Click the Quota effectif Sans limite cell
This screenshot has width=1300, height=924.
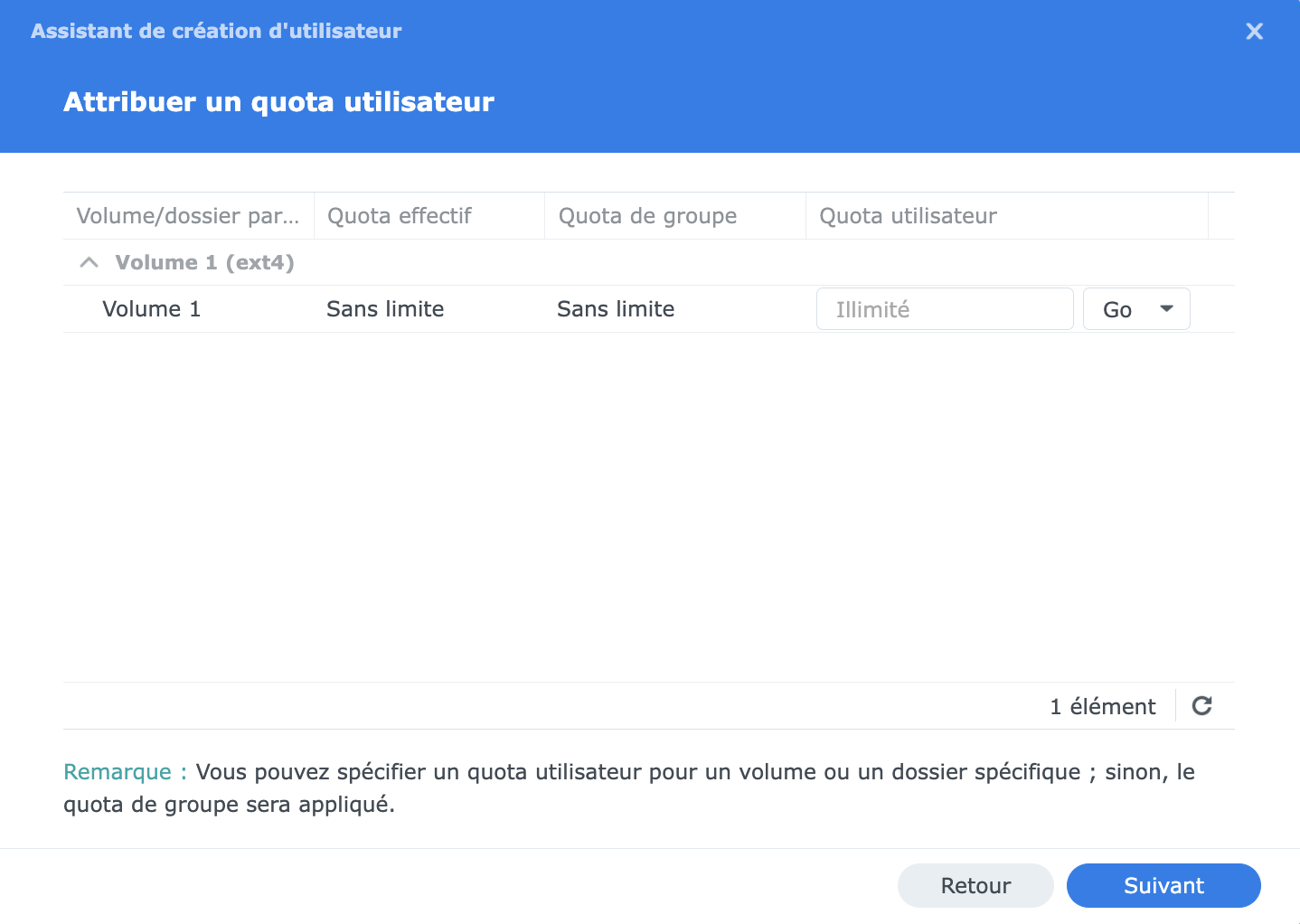point(385,309)
